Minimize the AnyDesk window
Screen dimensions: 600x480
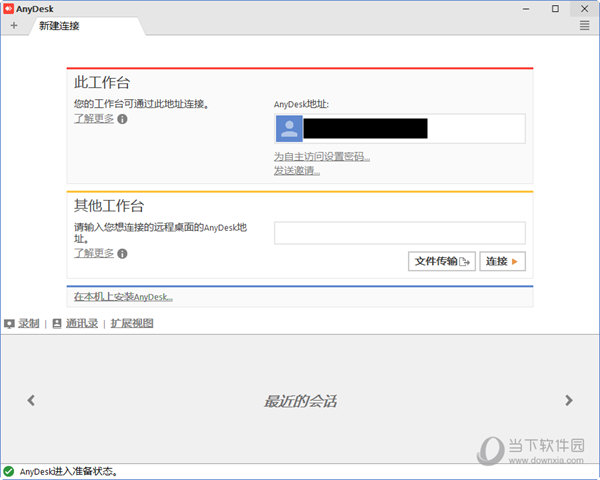pyautogui.click(x=526, y=9)
